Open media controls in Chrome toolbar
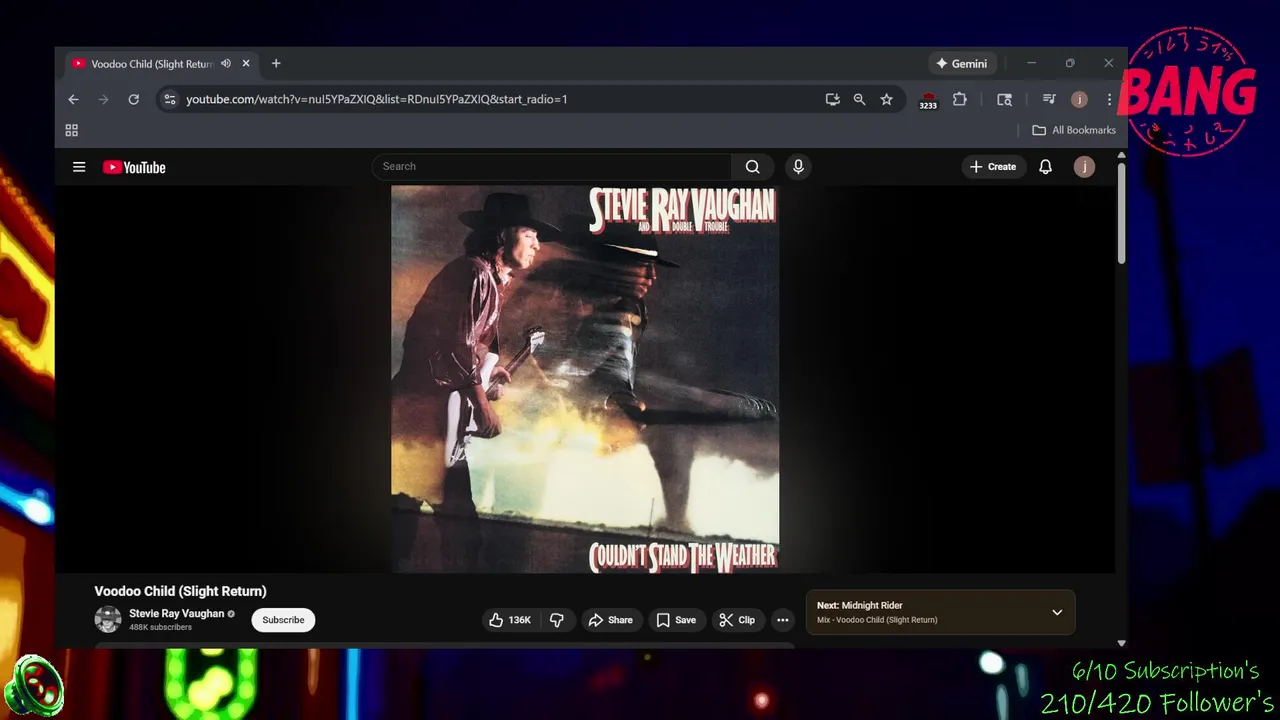This screenshot has width=1280, height=720. [1049, 99]
